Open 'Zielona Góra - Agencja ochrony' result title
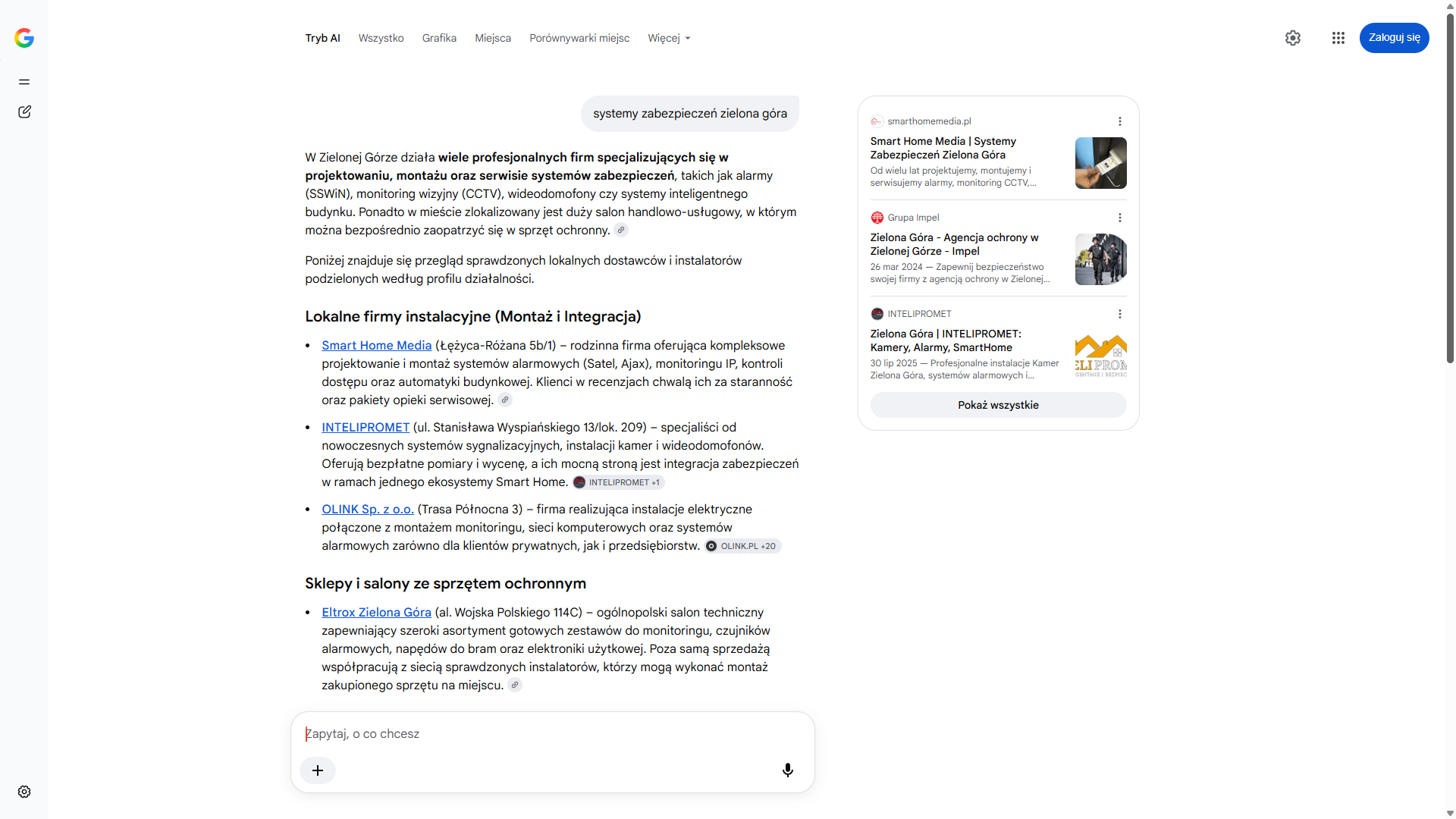 pyautogui.click(x=955, y=244)
